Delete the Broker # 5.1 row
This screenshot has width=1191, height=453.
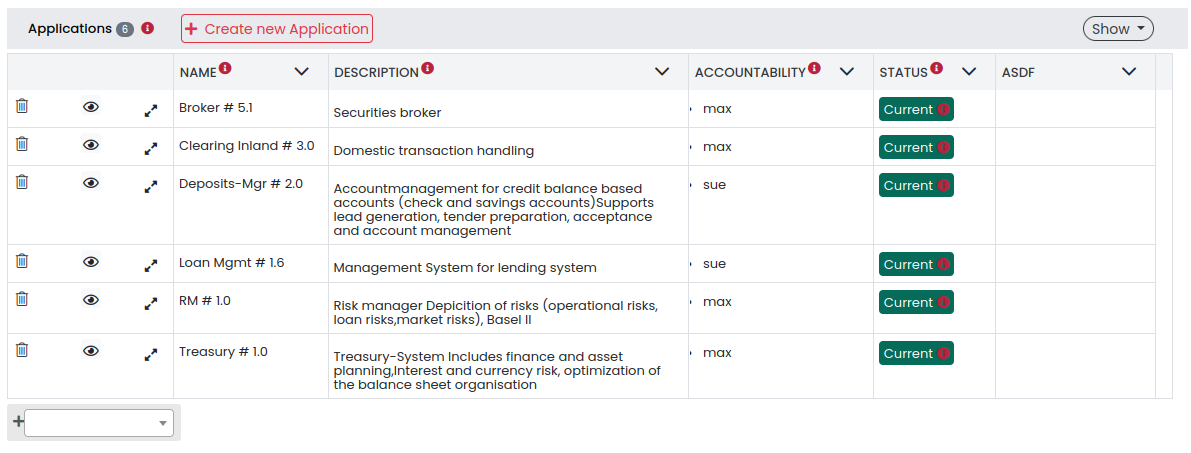click(x=22, y=106)
